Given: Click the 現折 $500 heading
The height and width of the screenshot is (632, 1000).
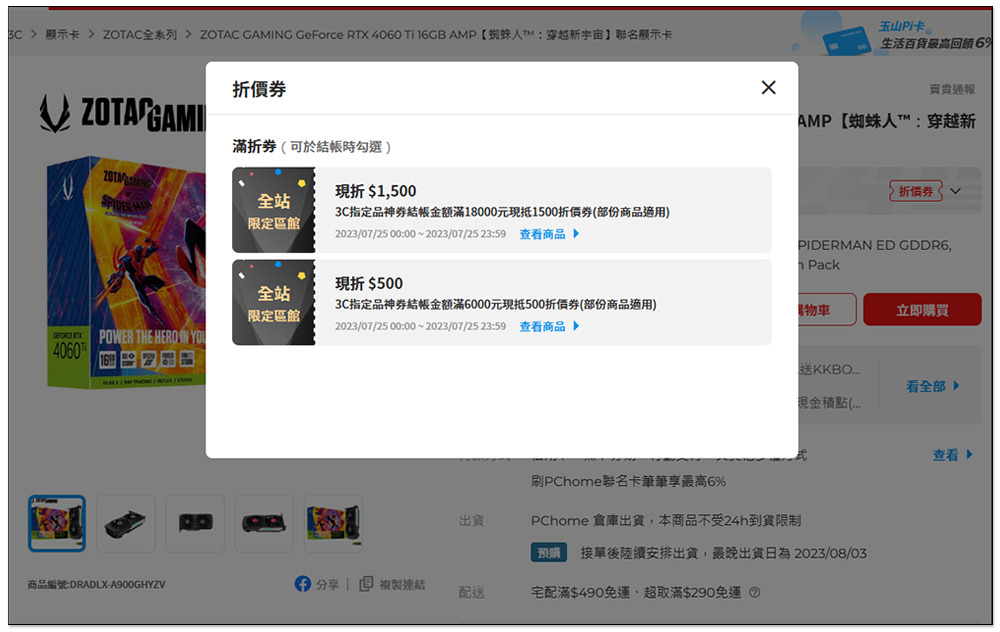Looking at the screenshot, I should [369, 284].
